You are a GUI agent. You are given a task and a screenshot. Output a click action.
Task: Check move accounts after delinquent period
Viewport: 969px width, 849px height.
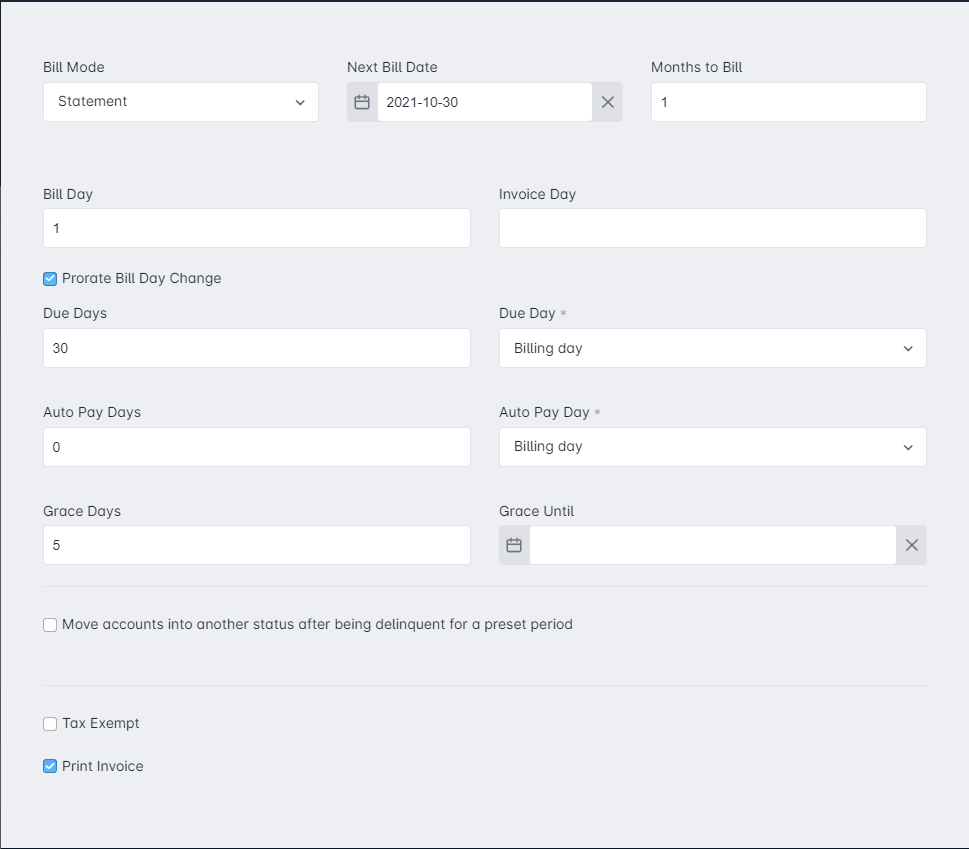50,625
